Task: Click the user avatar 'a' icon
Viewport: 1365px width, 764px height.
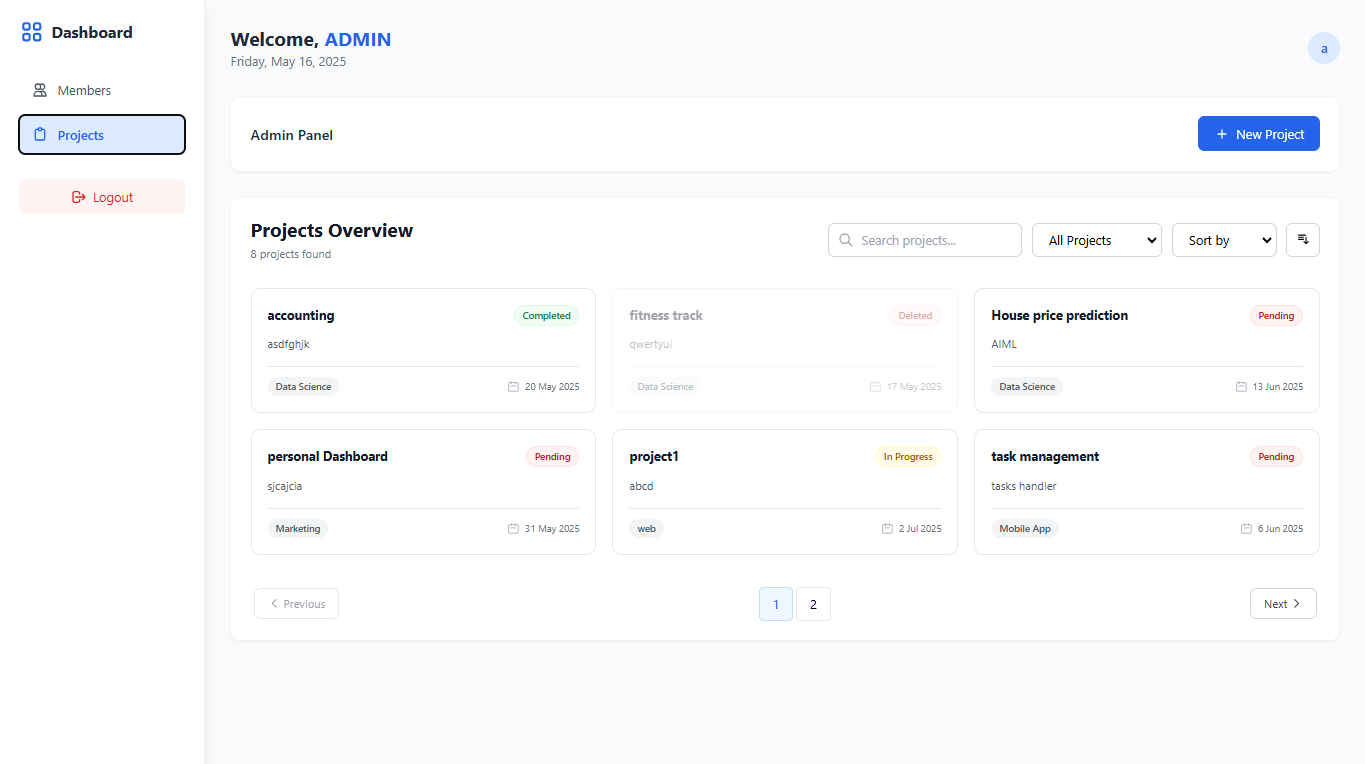Action: point(1323,48)
